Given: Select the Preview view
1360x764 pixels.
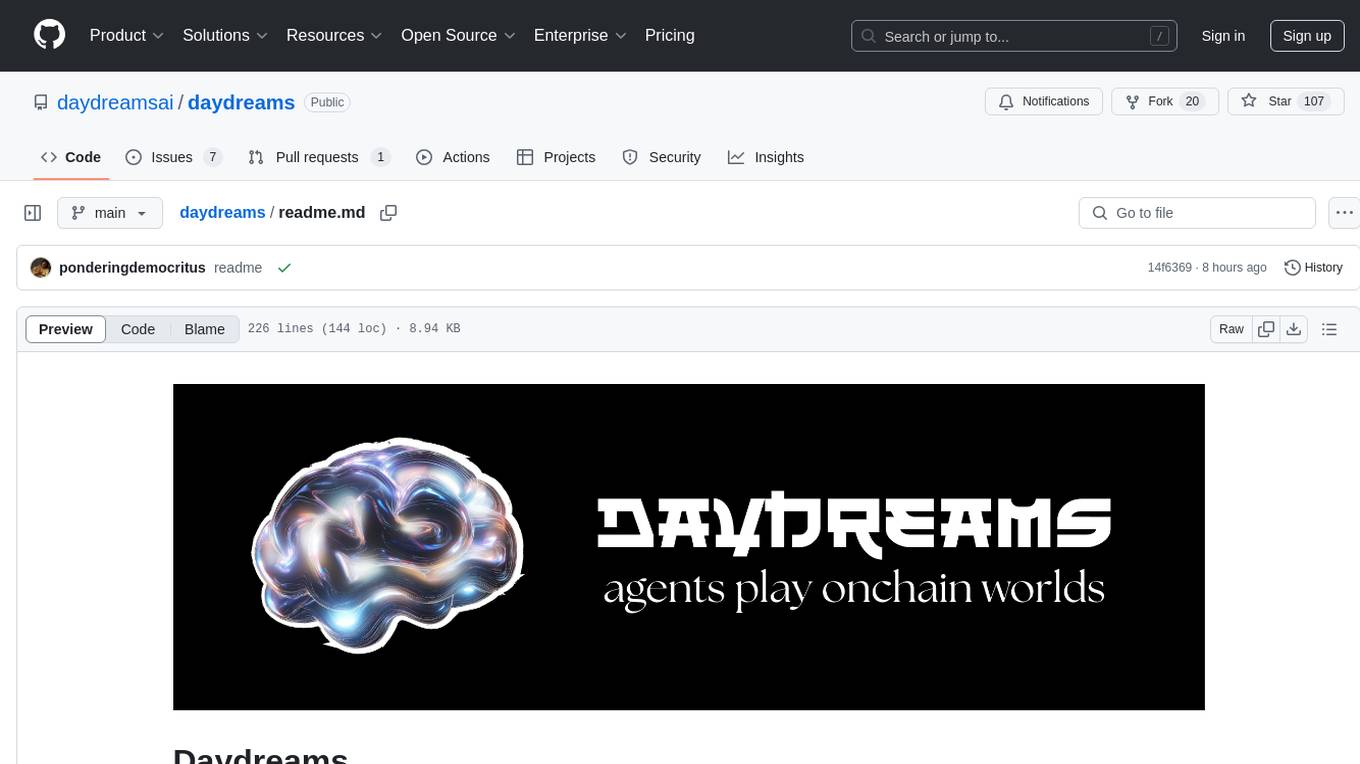Looking at the screenshot, I should [66, 329].
